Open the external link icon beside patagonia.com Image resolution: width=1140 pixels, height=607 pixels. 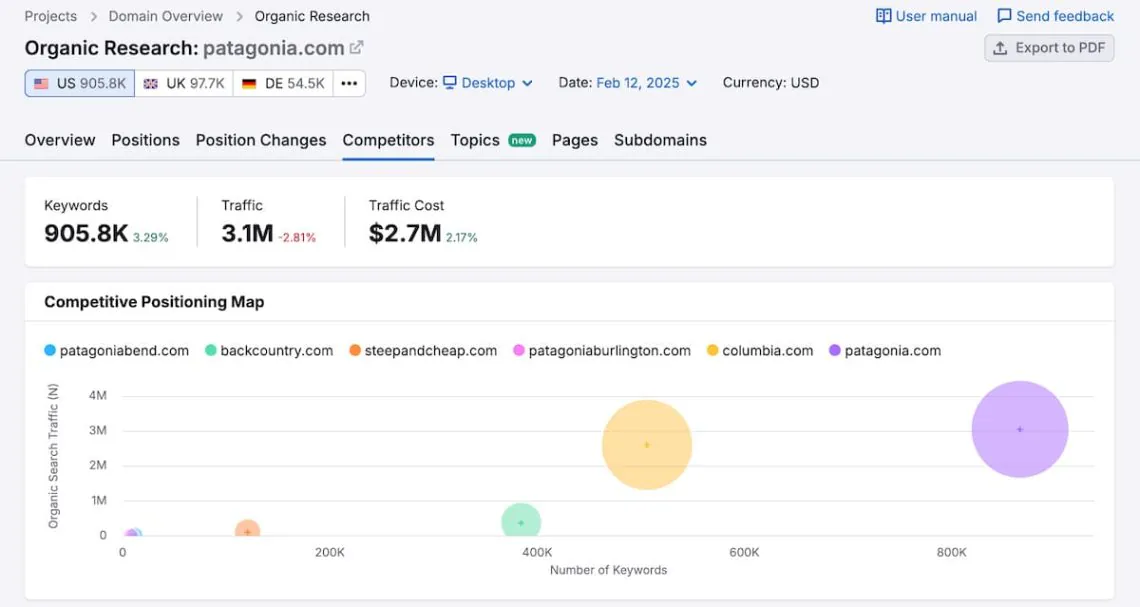tap(356, 48)
